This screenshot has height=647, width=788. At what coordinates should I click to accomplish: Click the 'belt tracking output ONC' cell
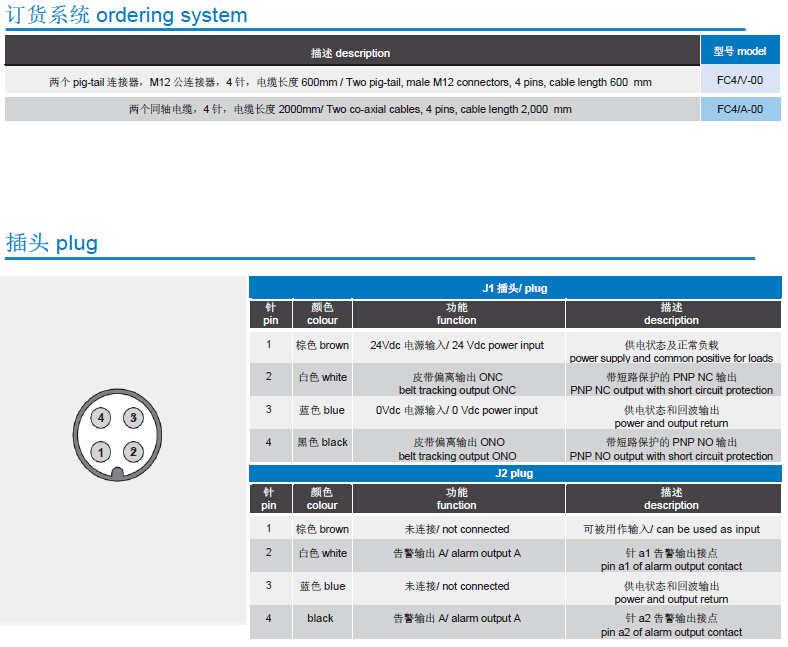(x=457, y=384)
